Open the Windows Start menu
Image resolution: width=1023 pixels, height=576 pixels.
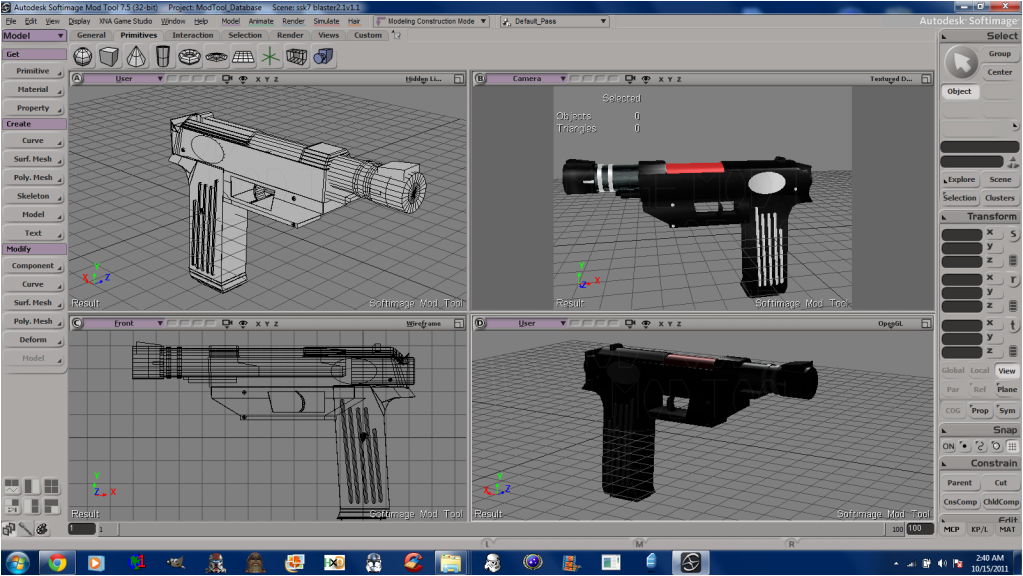point(18,562)
